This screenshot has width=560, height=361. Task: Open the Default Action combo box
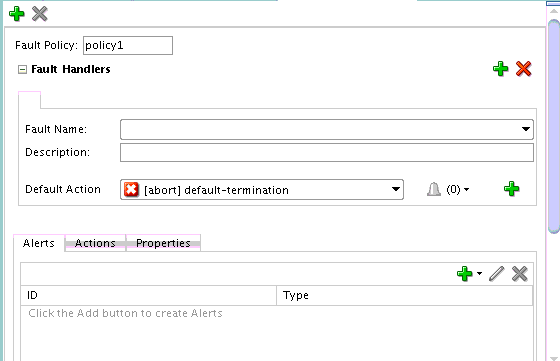tap(262, 190)
